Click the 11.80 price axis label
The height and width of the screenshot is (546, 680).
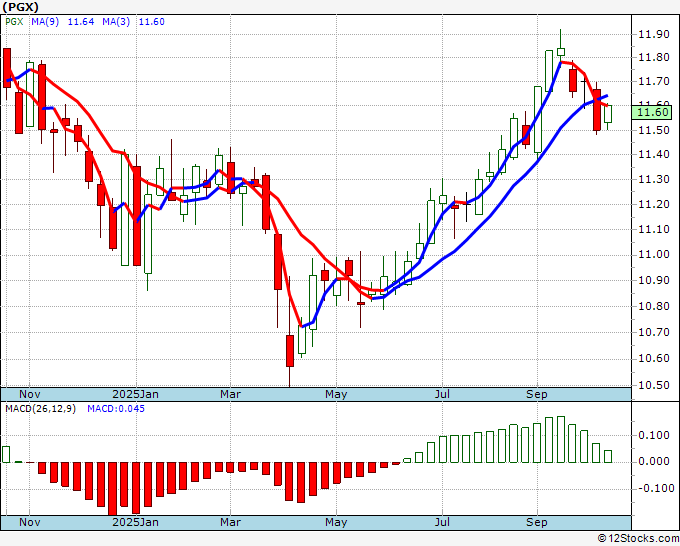(x=654, y=57)
